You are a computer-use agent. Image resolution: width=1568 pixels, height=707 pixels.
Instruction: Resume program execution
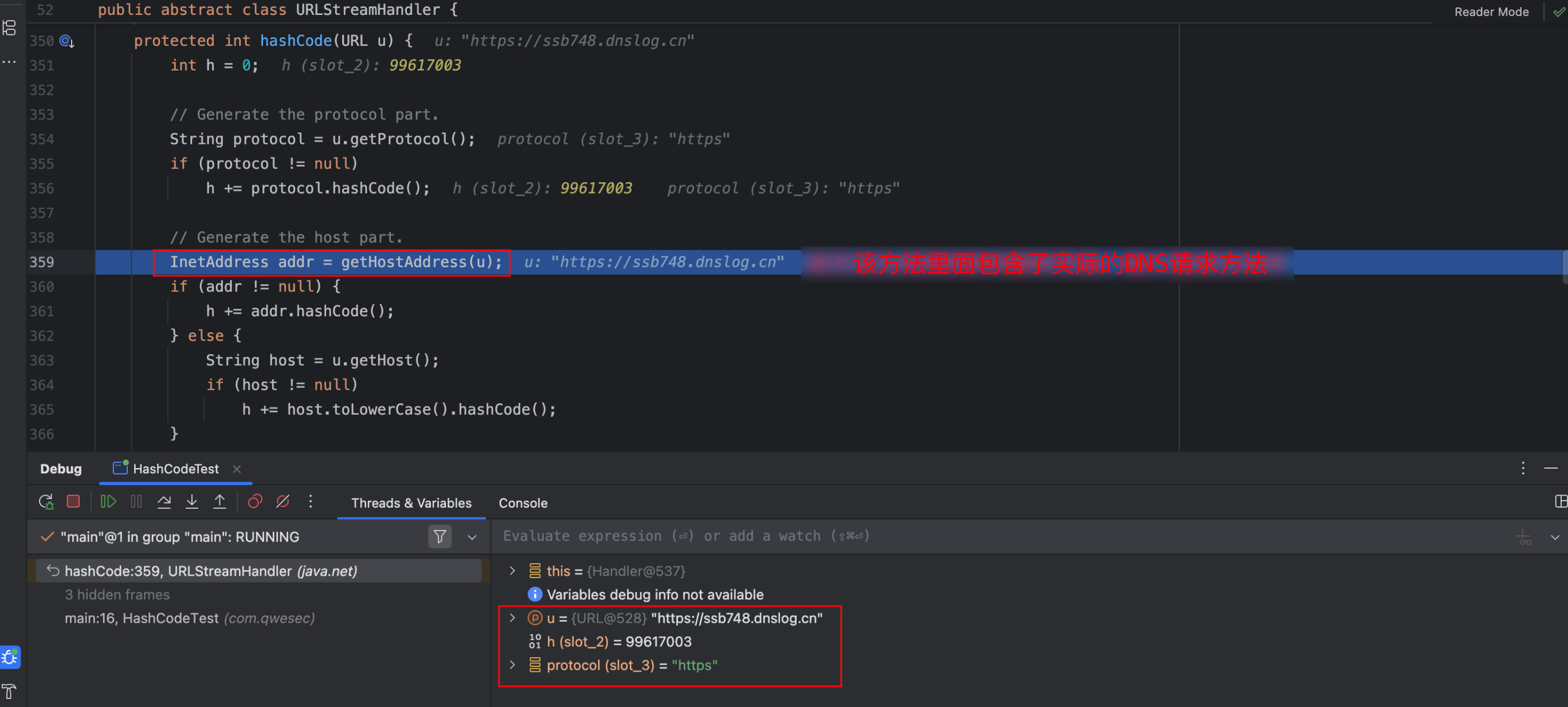pos(108,502)
